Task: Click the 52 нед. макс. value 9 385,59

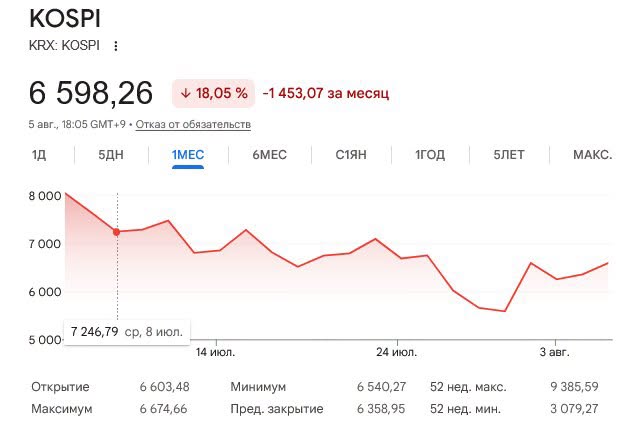Action: [x=574, y=387]
